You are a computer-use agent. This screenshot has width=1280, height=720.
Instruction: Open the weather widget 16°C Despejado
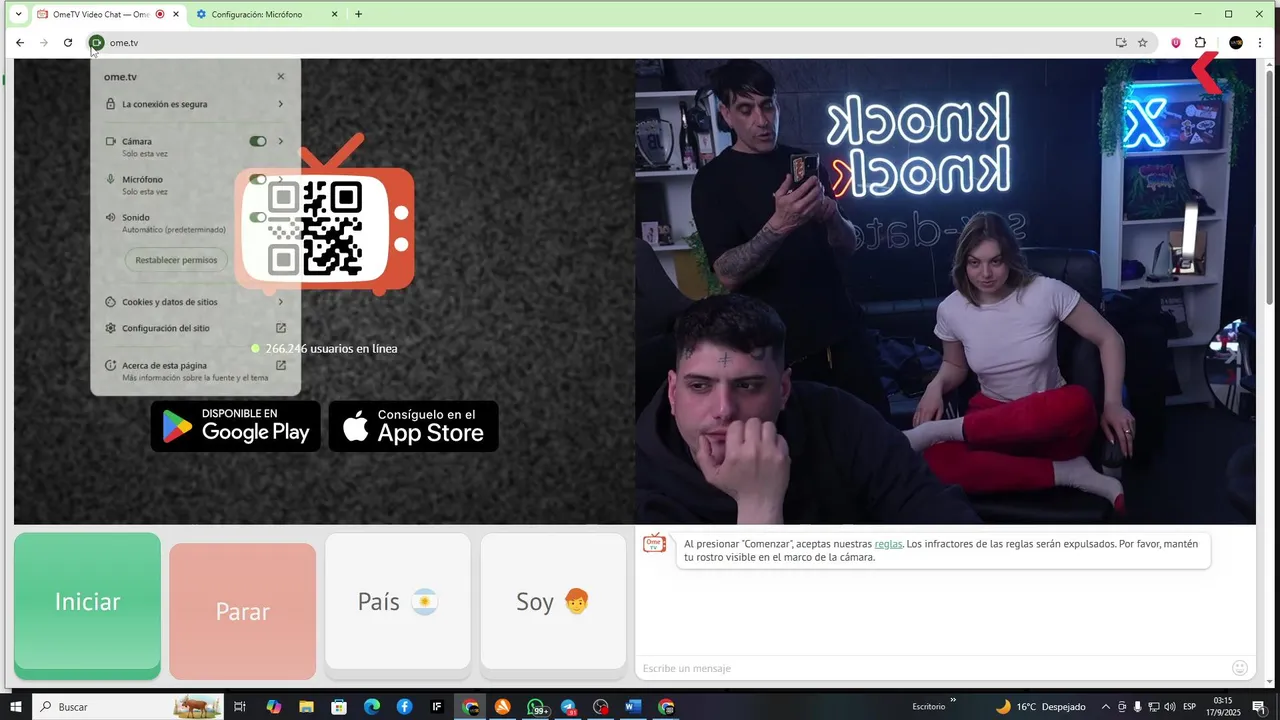[1041, 707]
